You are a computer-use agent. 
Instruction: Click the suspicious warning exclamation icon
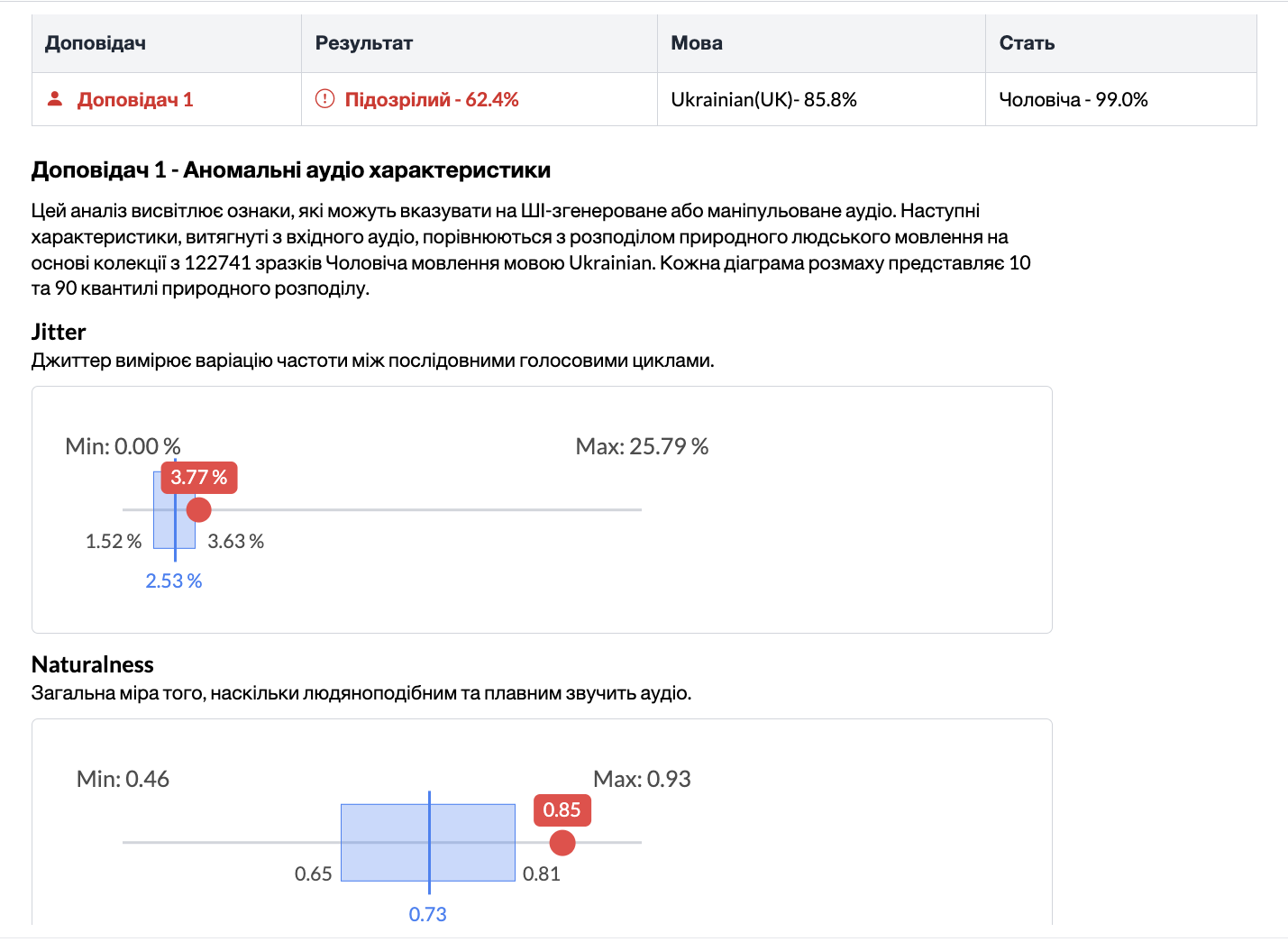coord(324,99)
